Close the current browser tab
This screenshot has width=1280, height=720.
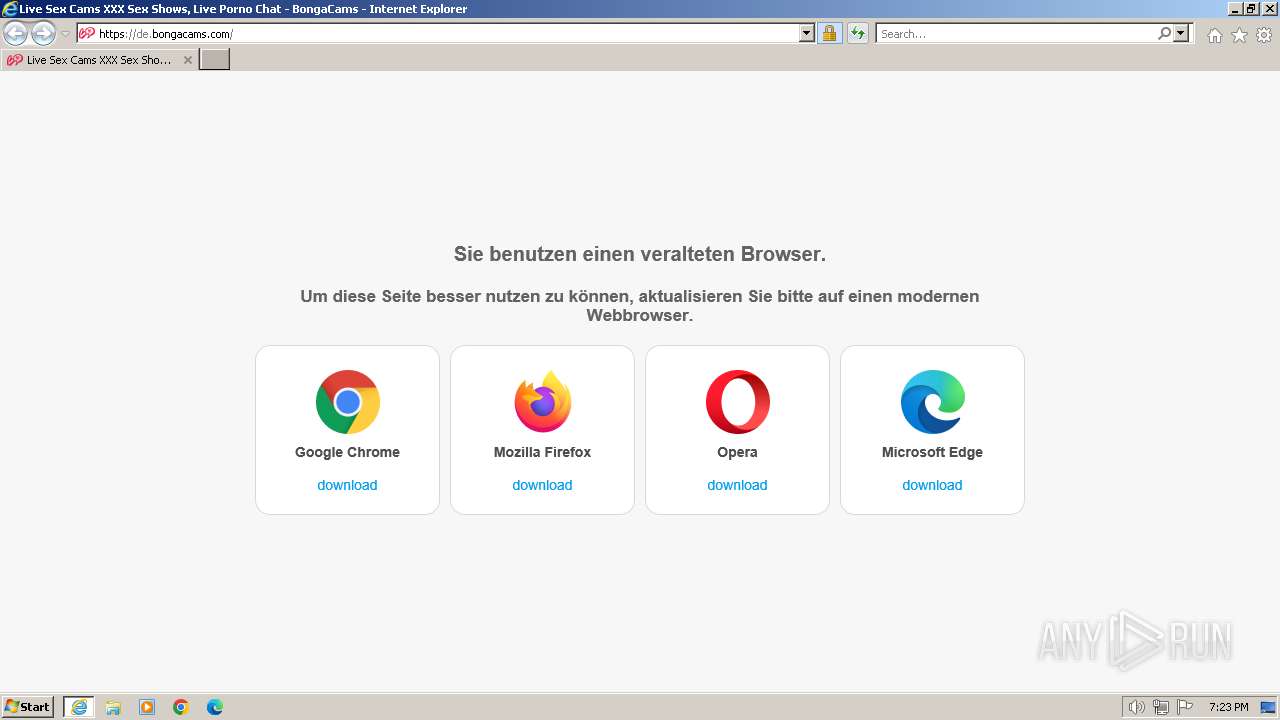187,60
